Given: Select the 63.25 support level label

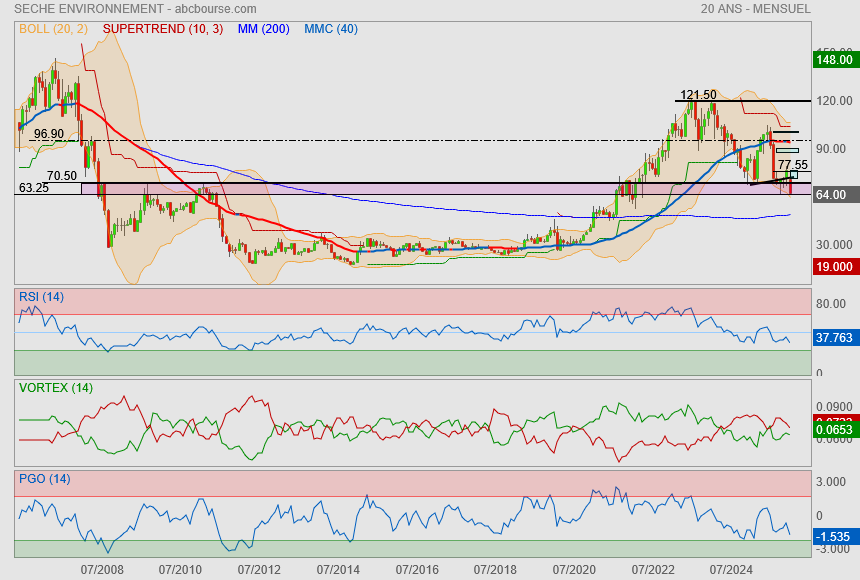Looking at the screenshot, I should click(34, 187).
